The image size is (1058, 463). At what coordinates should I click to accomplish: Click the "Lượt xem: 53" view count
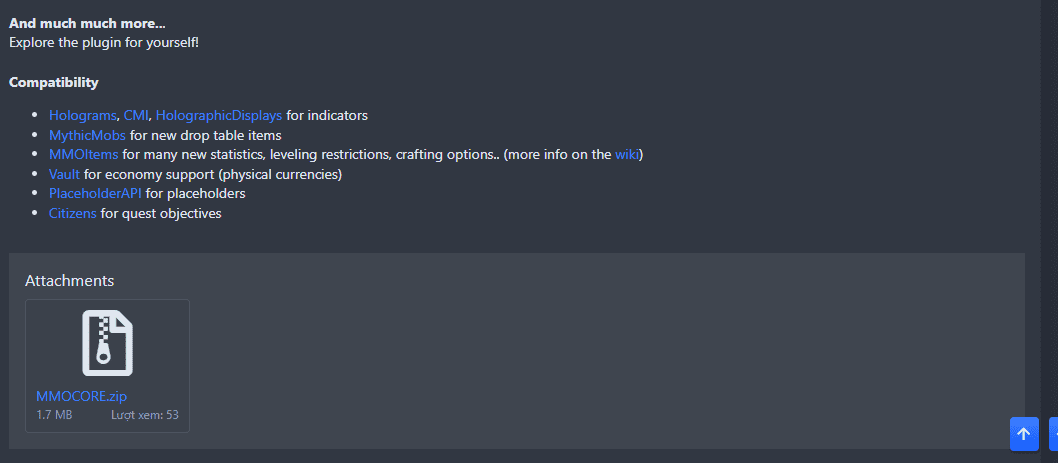click(144, 414)
